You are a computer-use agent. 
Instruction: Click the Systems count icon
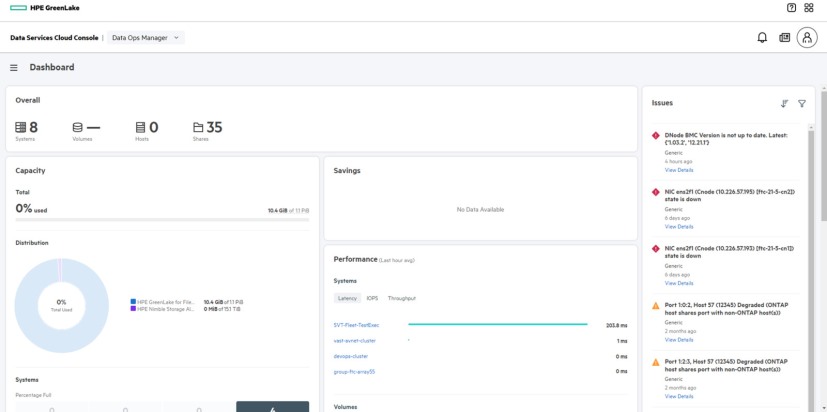[21, 127]
